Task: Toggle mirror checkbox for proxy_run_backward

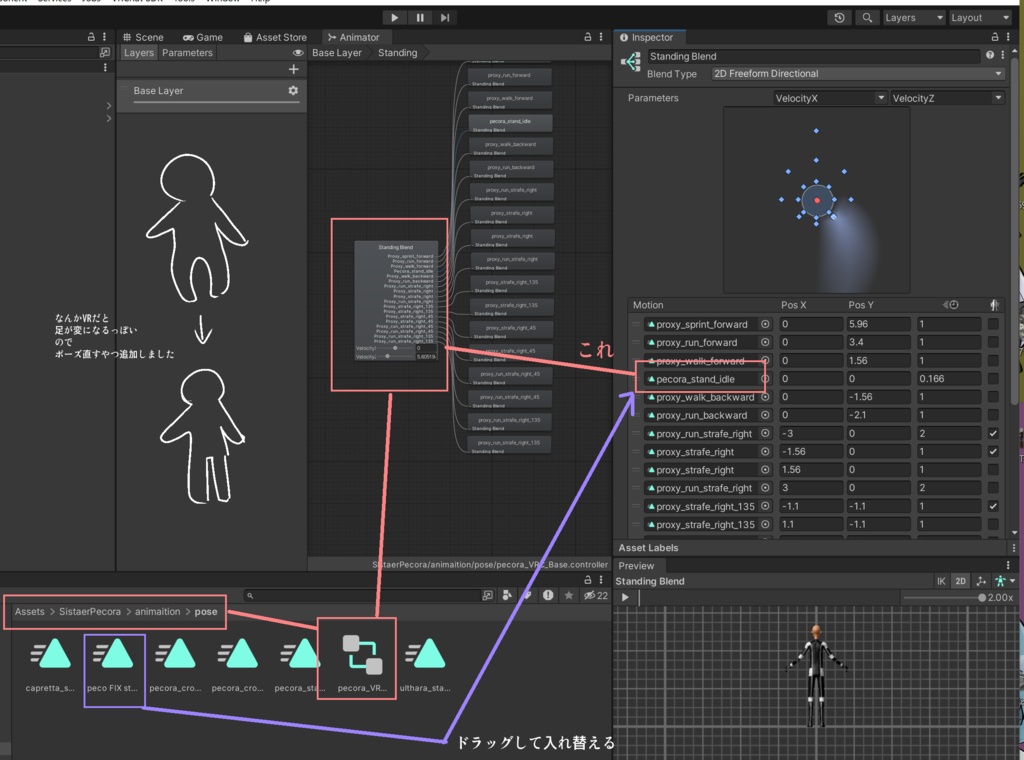Action: tap(993, 415)
